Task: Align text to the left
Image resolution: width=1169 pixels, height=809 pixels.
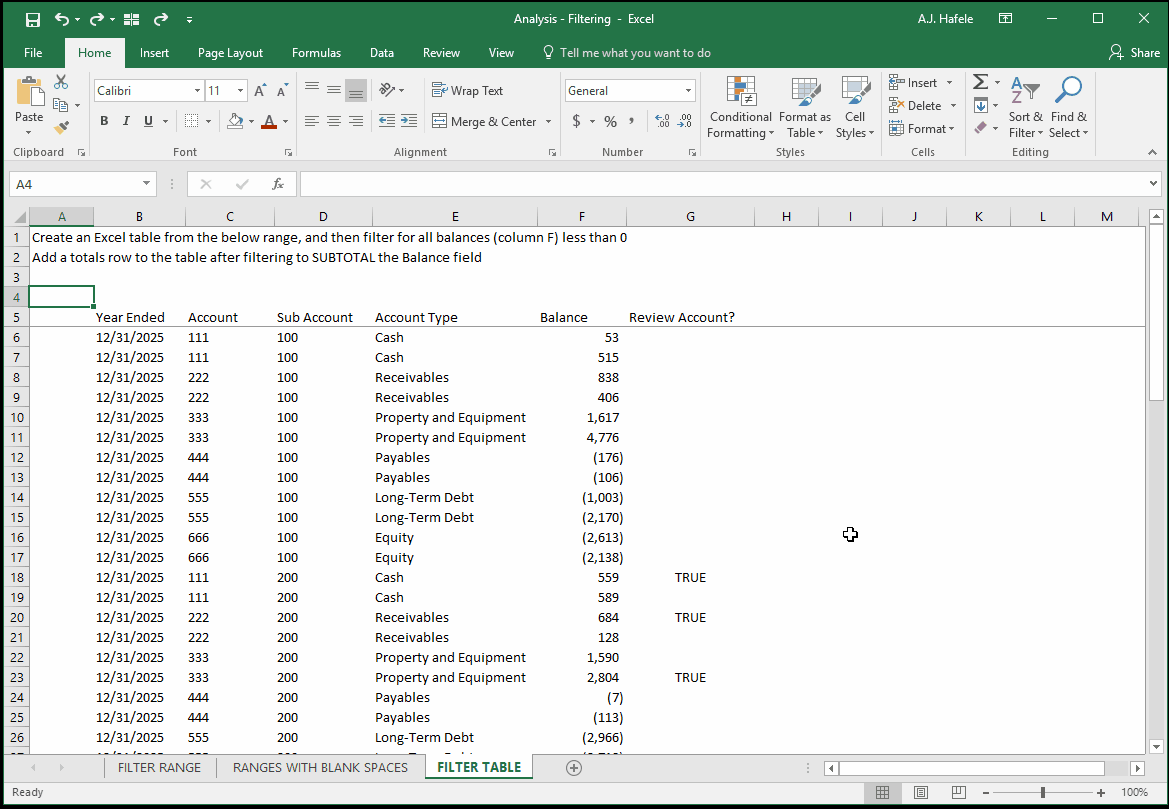Action: (312, 121)
